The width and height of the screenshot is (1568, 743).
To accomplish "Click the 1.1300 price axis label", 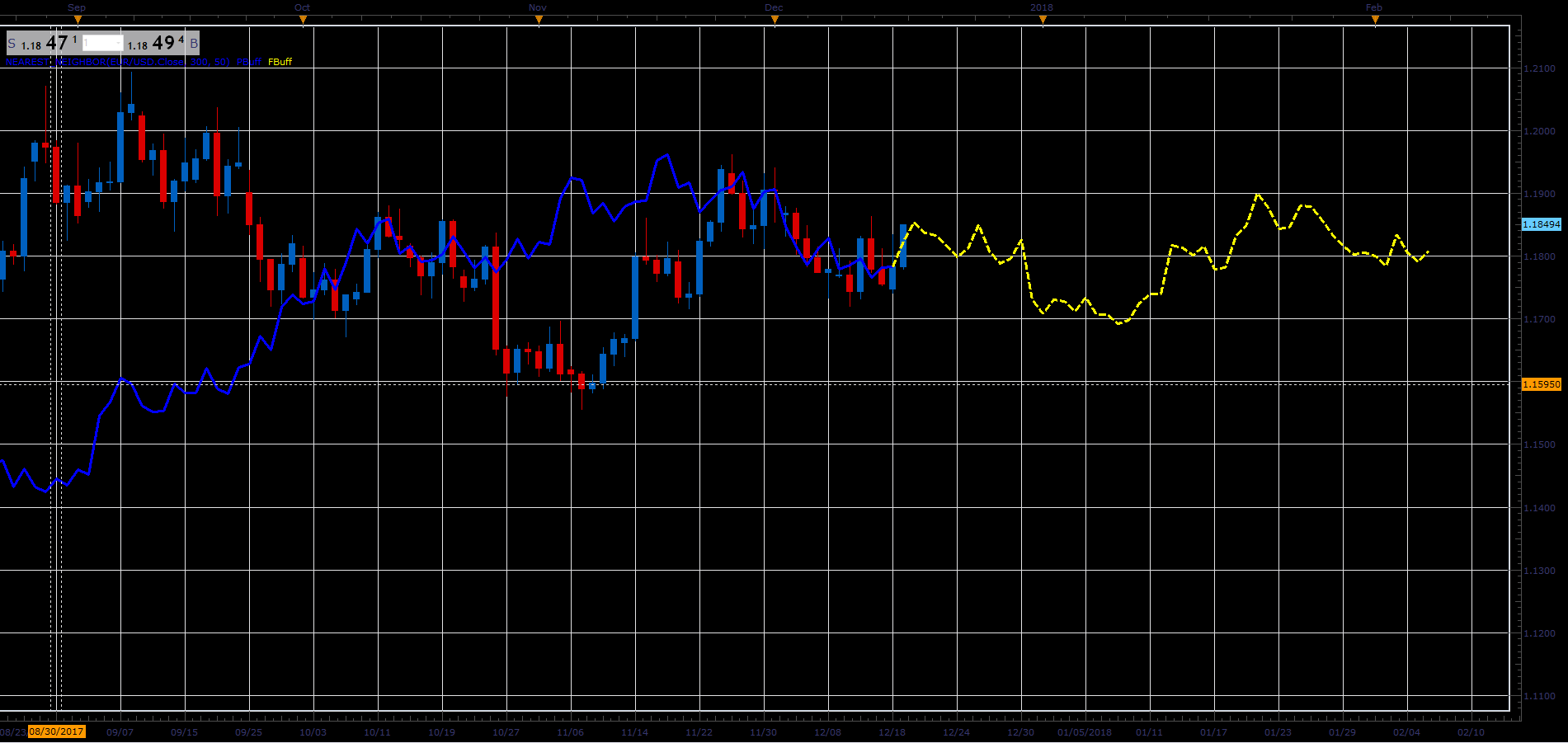I will [x=1539, y=571].
